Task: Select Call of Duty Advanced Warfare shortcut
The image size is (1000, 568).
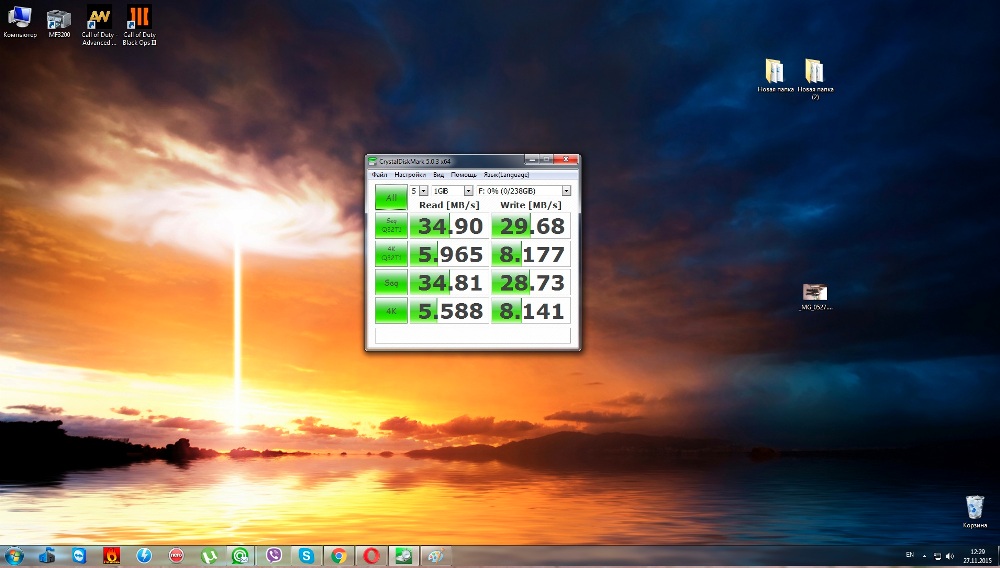Action: pyautogui.click(x=99, y=25)
